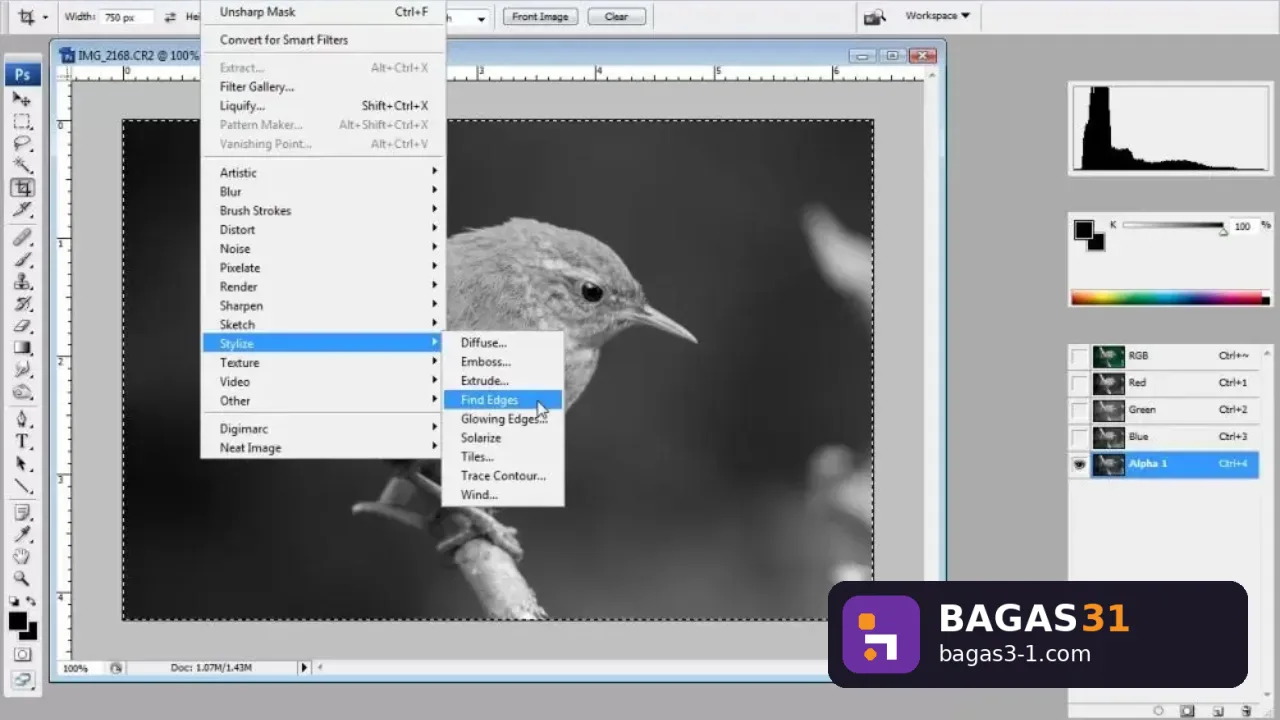
Task: Expand the Neat Image submenu
Action: [x=323, y=448]
